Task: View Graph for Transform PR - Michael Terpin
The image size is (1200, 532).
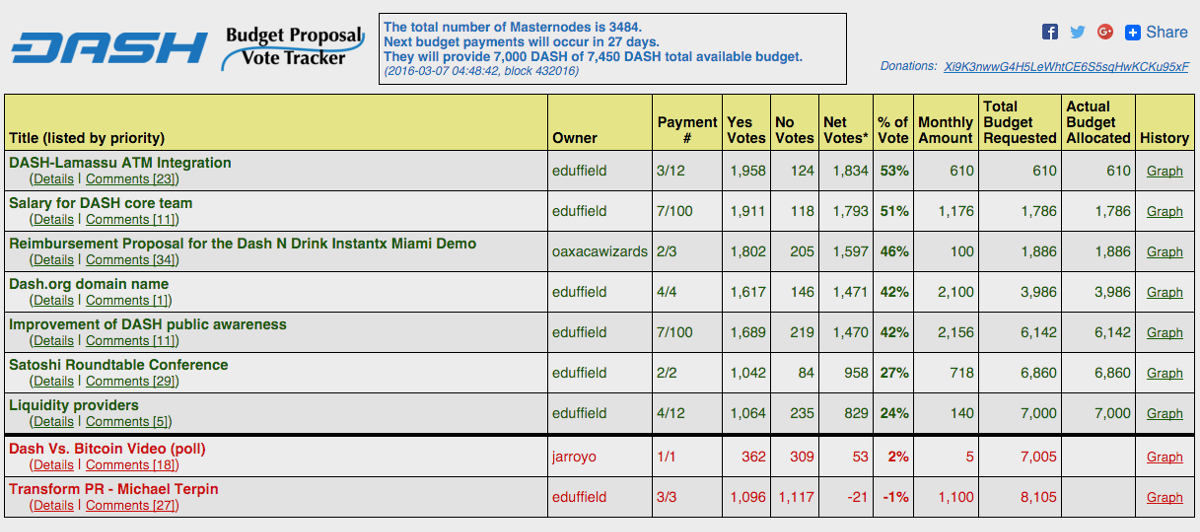Action: click(x=1164, y=497)
